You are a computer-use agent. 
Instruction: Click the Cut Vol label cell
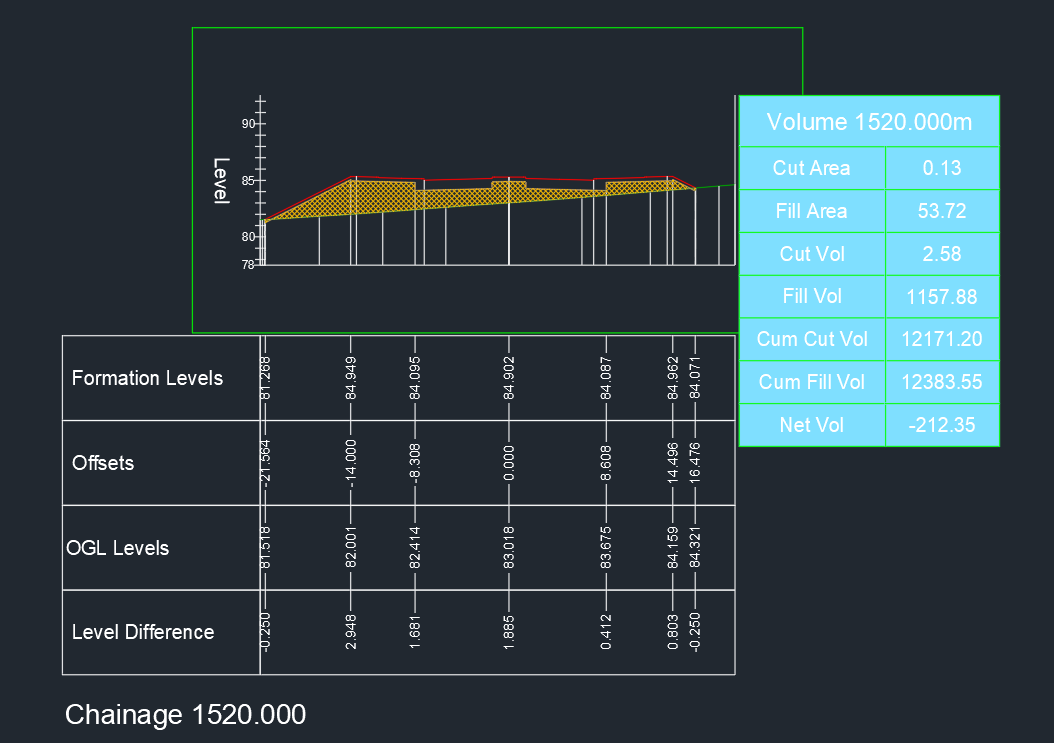812,254
